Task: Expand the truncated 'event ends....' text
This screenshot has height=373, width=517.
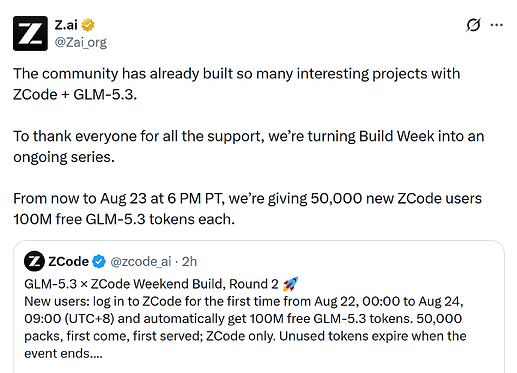Action: click(63, 353)
